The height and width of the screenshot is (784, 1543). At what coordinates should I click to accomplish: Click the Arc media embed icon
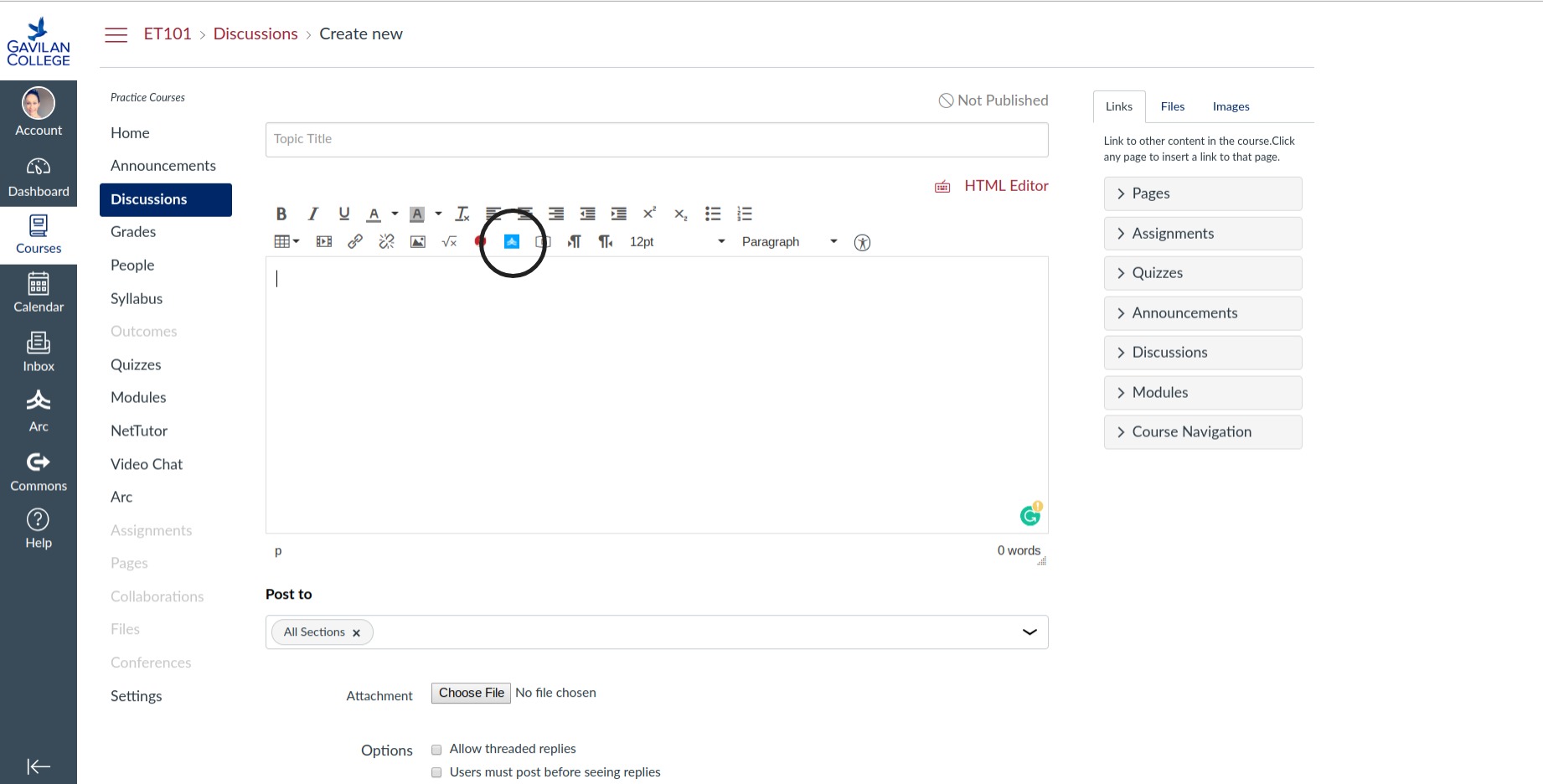[512, 242]
